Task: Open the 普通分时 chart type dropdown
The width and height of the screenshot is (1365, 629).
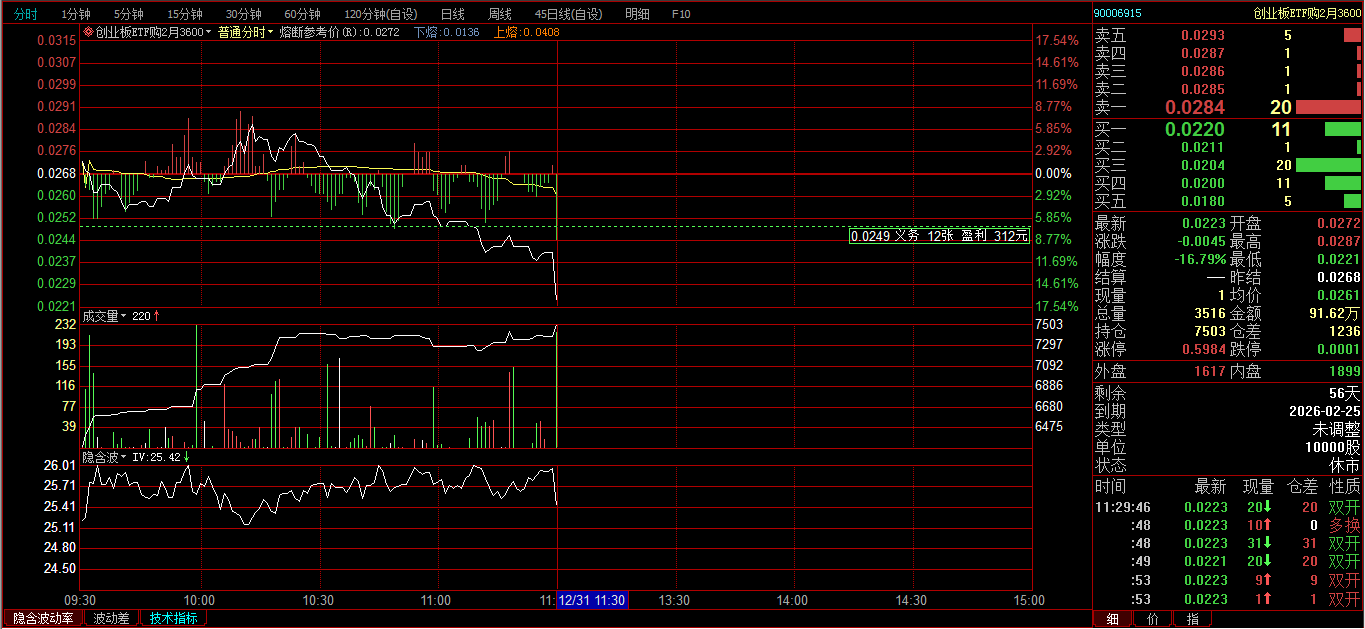Action: pyautogui.click(x=245, y=32)
